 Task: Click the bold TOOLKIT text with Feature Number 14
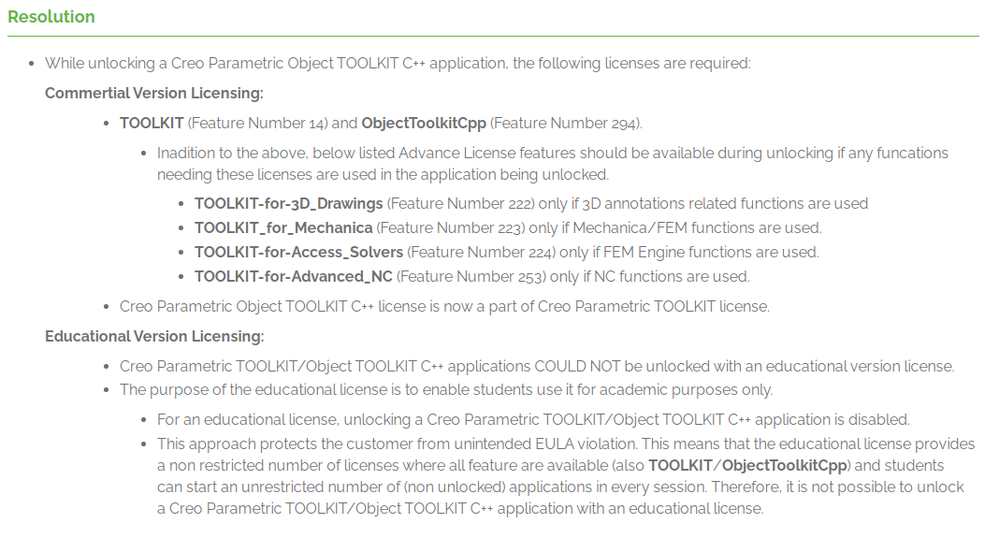152,123
